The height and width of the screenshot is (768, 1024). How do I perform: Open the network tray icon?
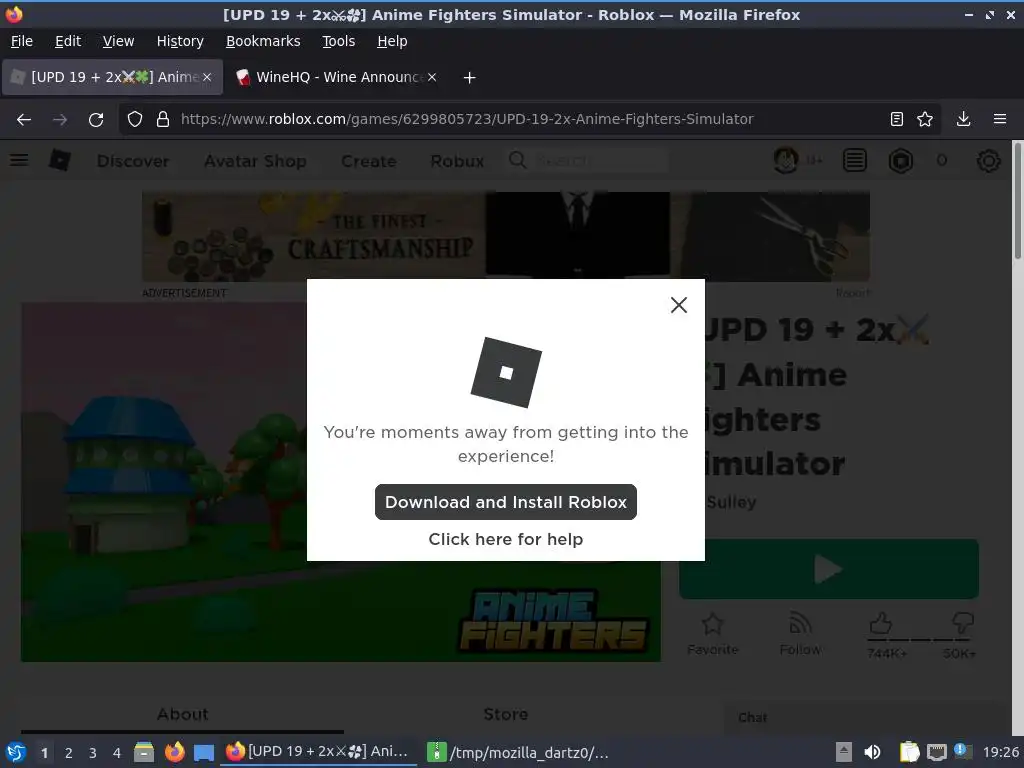point(937,752)
